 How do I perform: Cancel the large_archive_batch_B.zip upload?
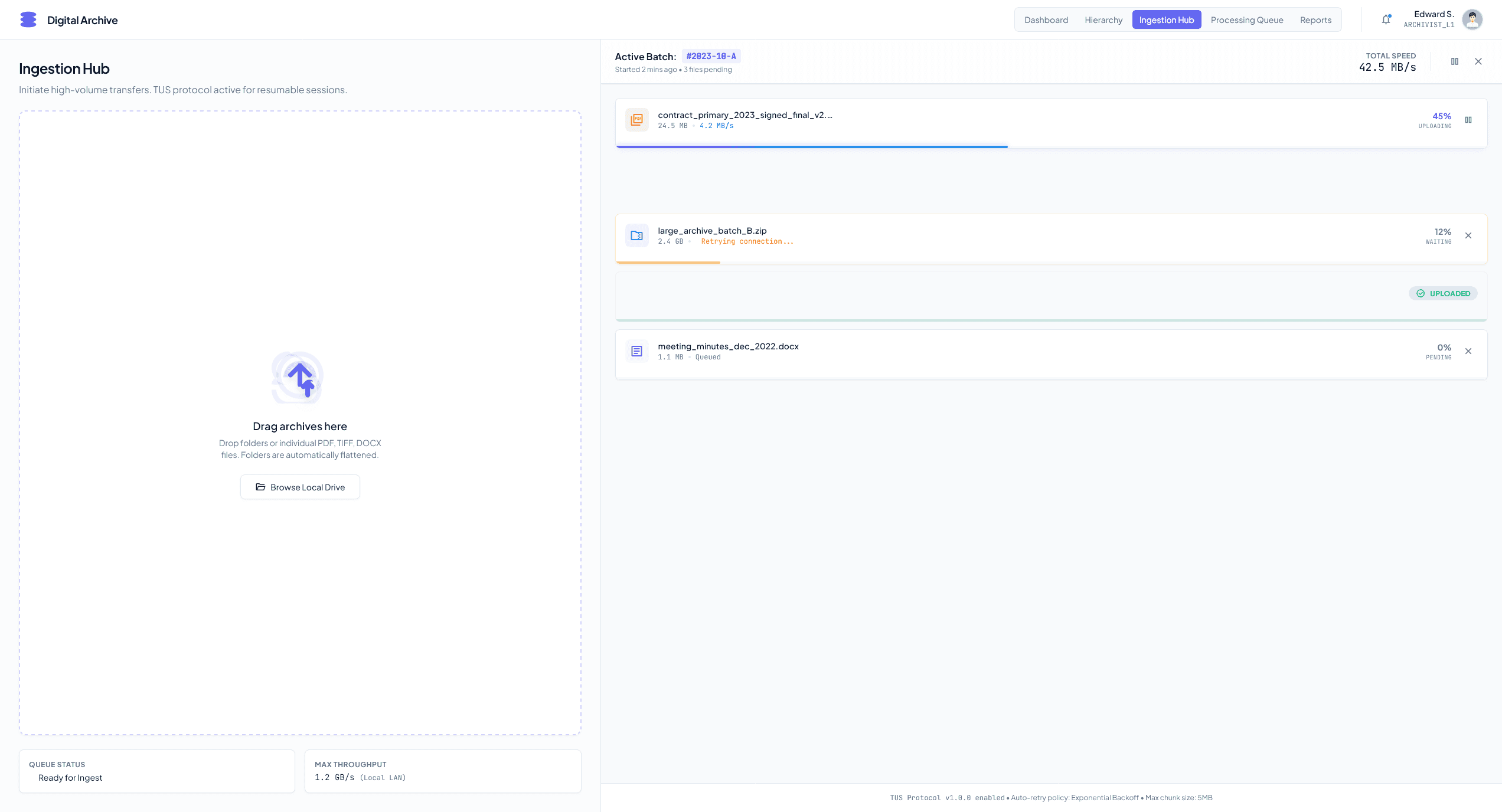click(1468, 235)
